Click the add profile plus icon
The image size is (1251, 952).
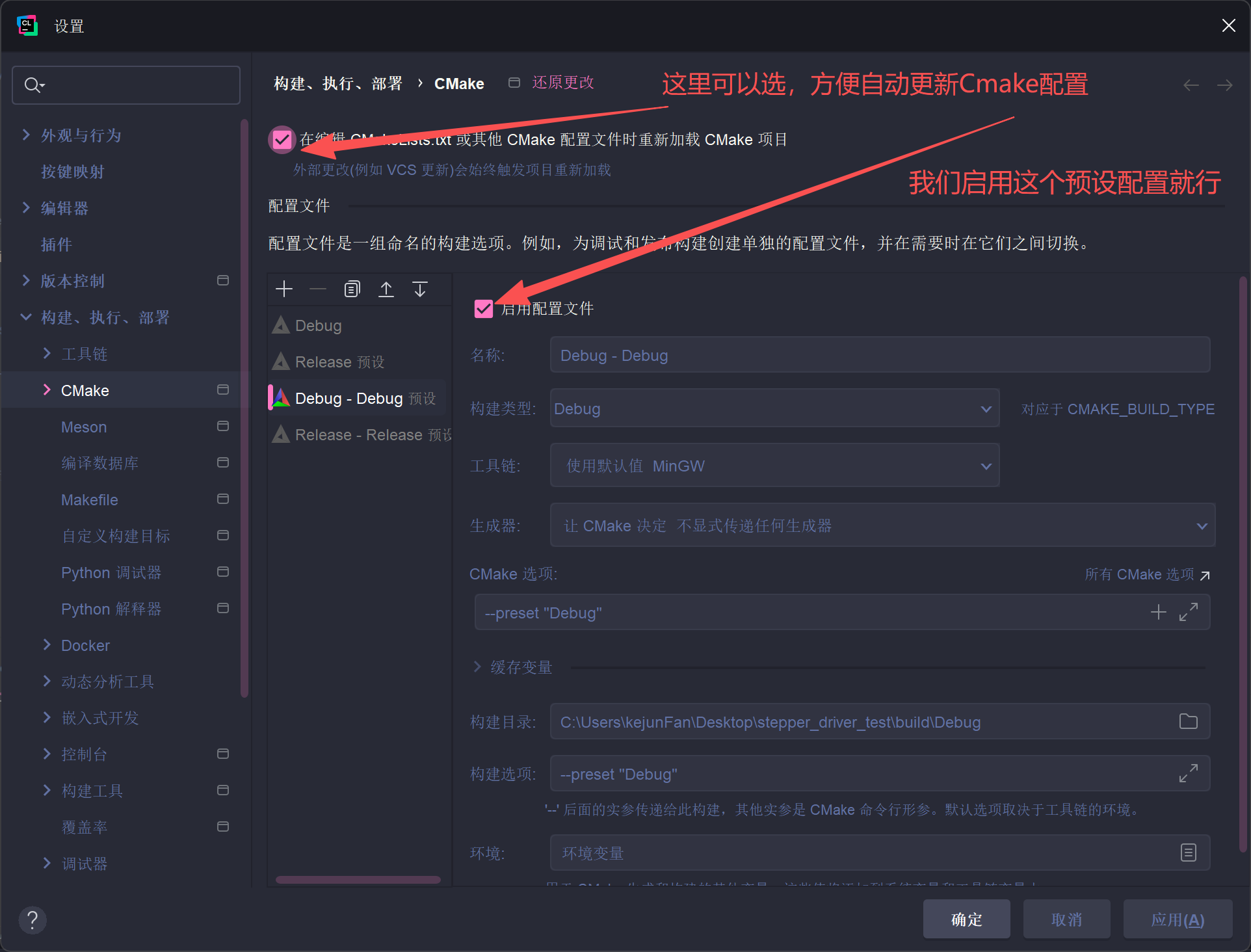coord(284,289)
